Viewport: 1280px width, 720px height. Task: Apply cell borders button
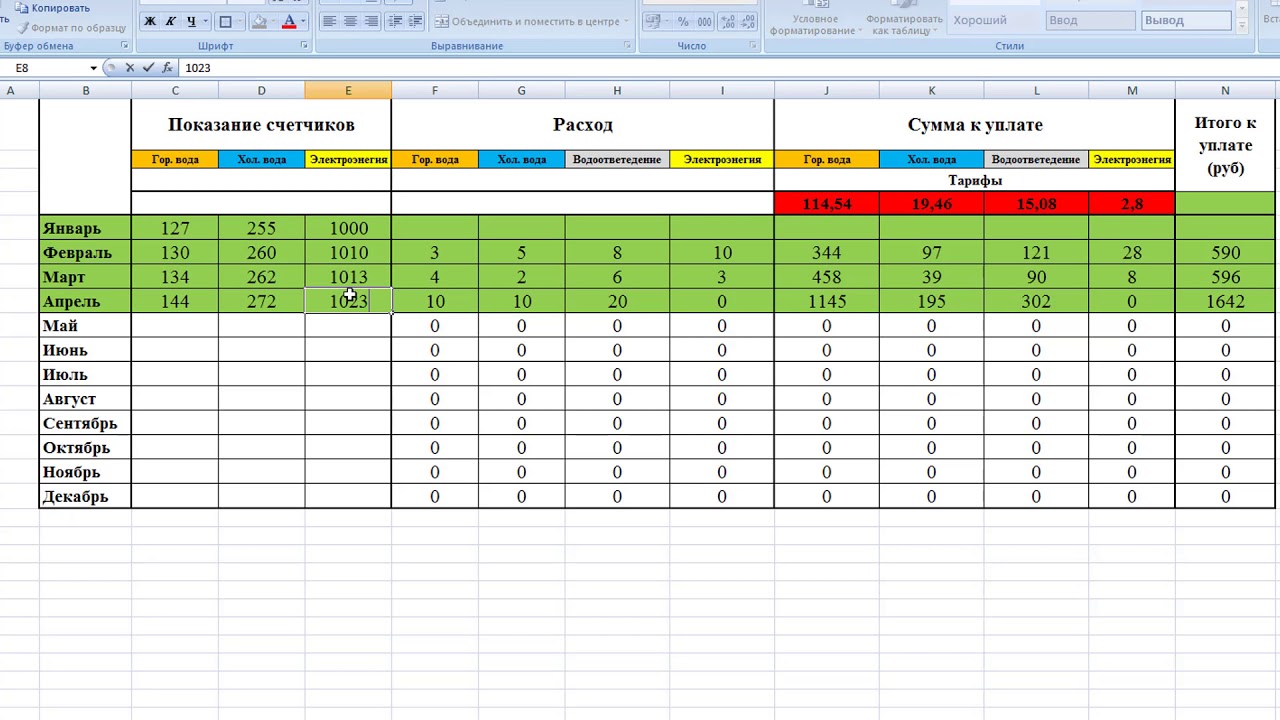(225, 21)
